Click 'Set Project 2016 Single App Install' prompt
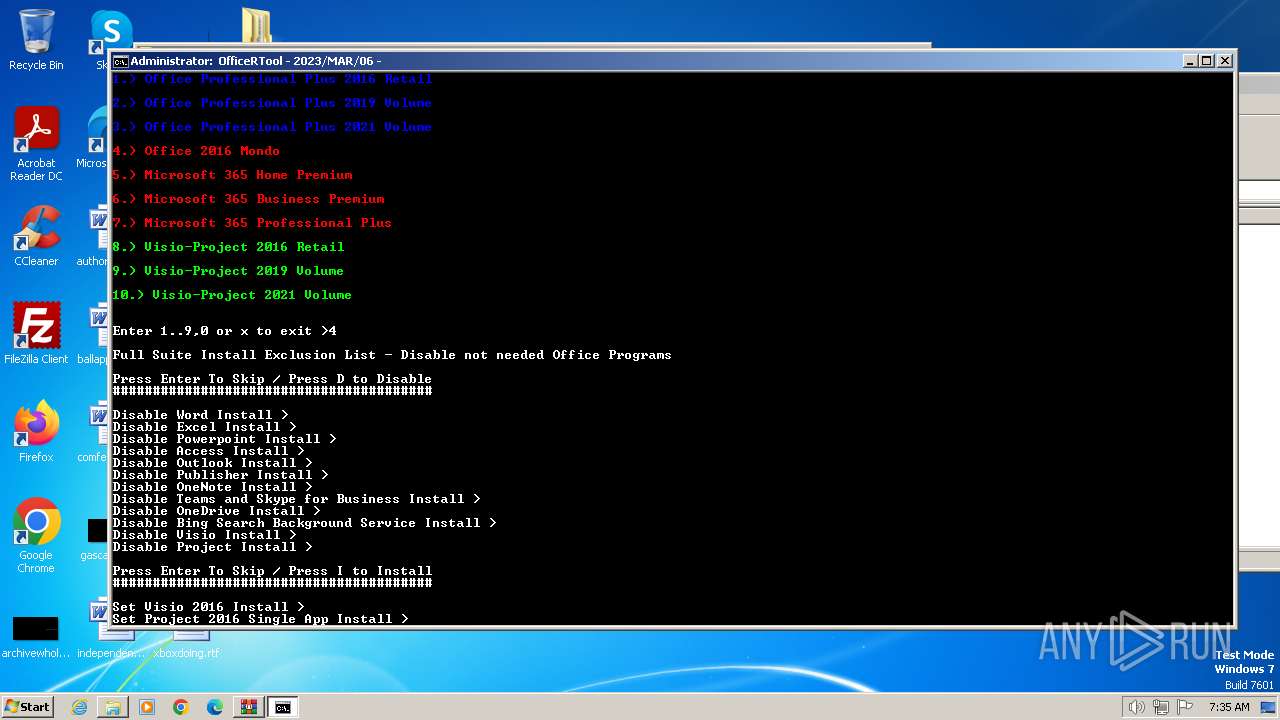 point(260,619)
